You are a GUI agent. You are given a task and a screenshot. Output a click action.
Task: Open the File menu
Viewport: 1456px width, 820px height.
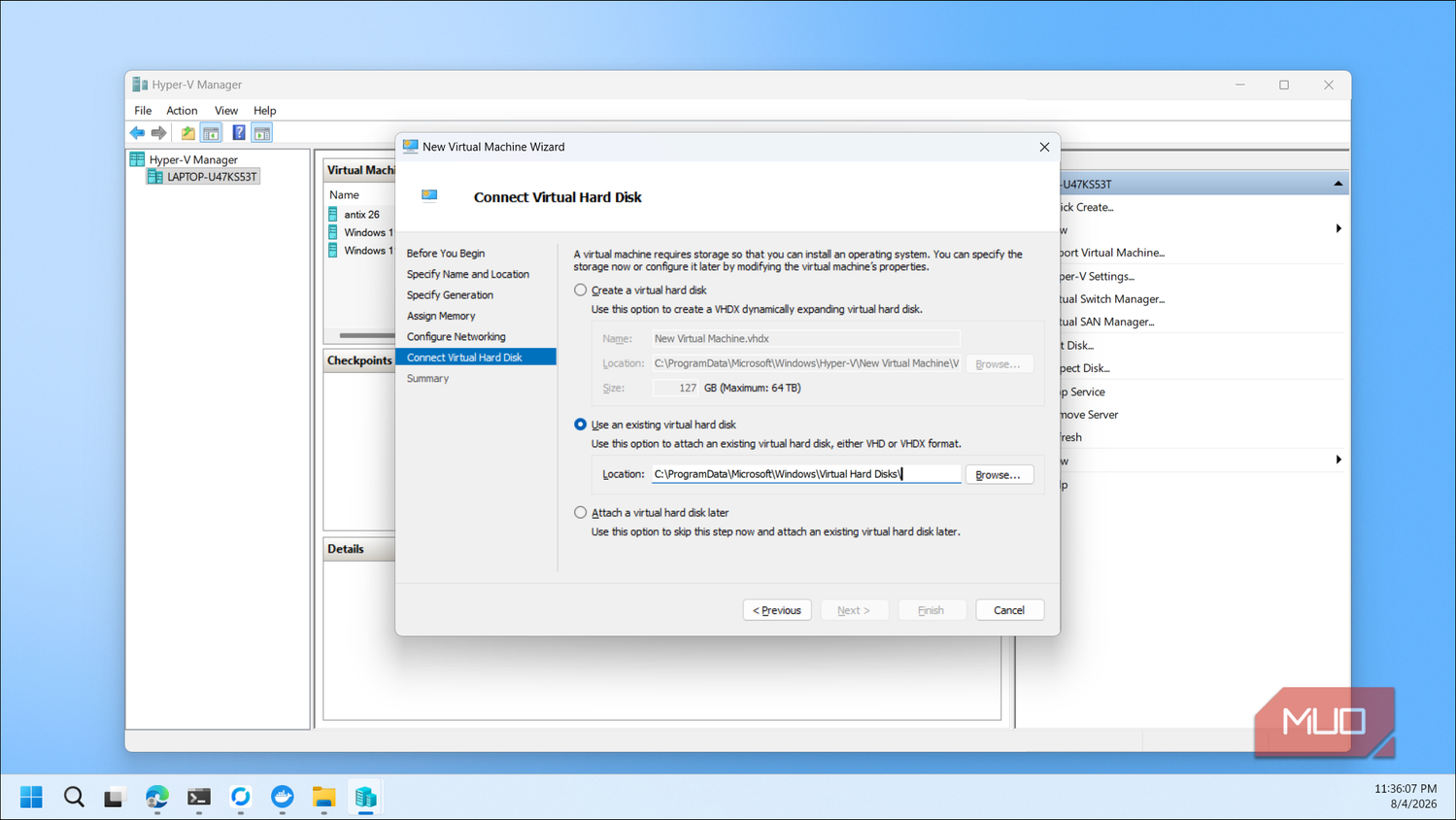pos(143,111)
